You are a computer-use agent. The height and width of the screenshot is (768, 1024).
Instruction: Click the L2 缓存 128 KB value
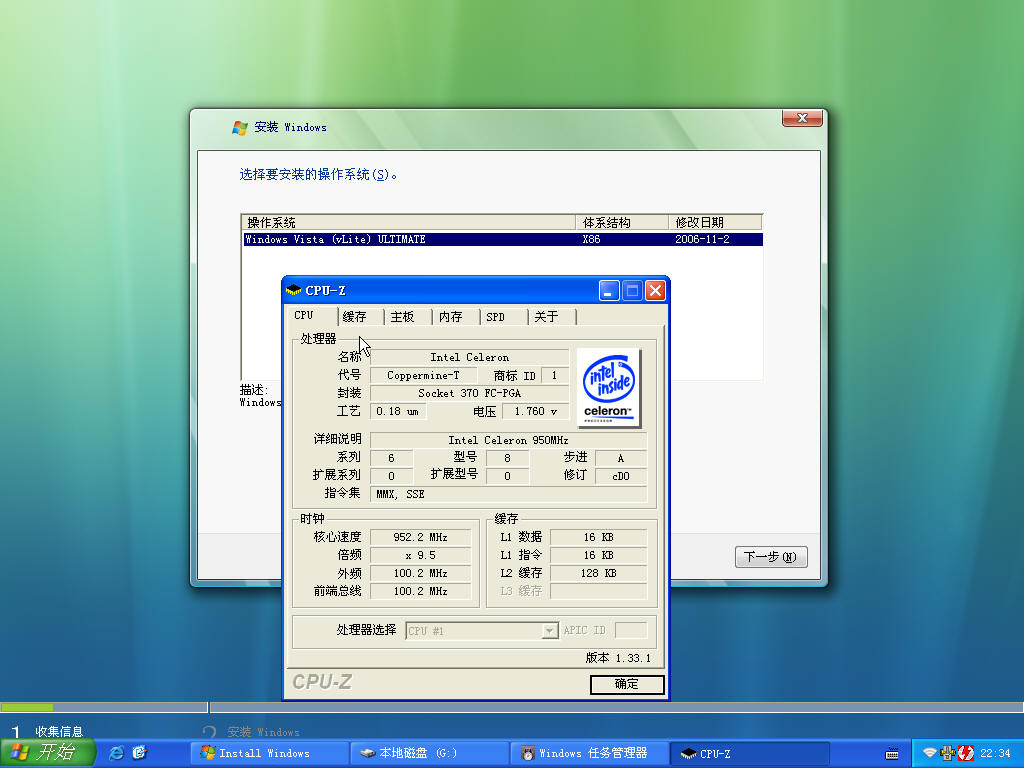click(599, 573)
